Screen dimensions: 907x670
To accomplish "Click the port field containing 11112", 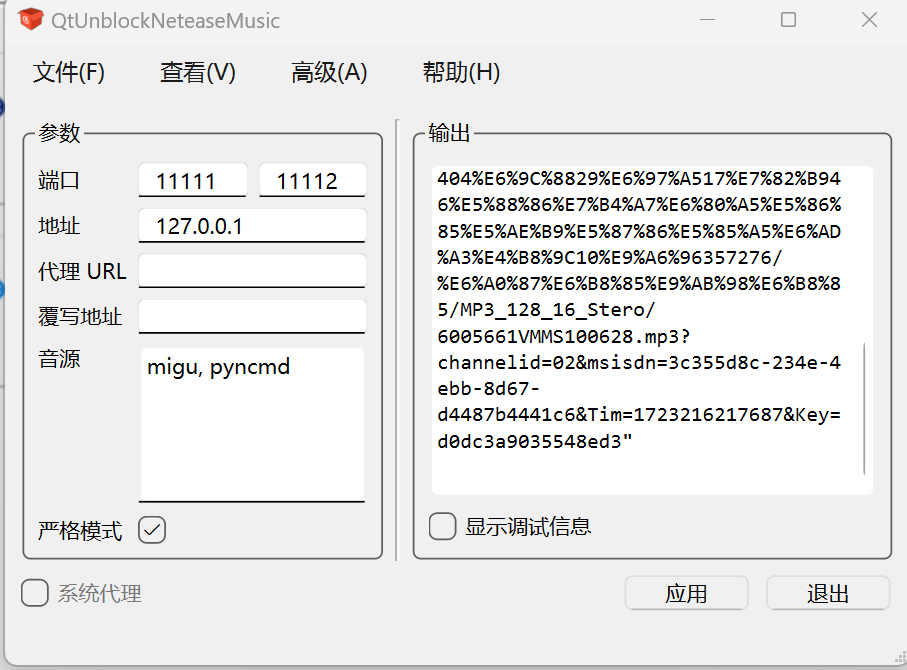I will tap(312, 181).
